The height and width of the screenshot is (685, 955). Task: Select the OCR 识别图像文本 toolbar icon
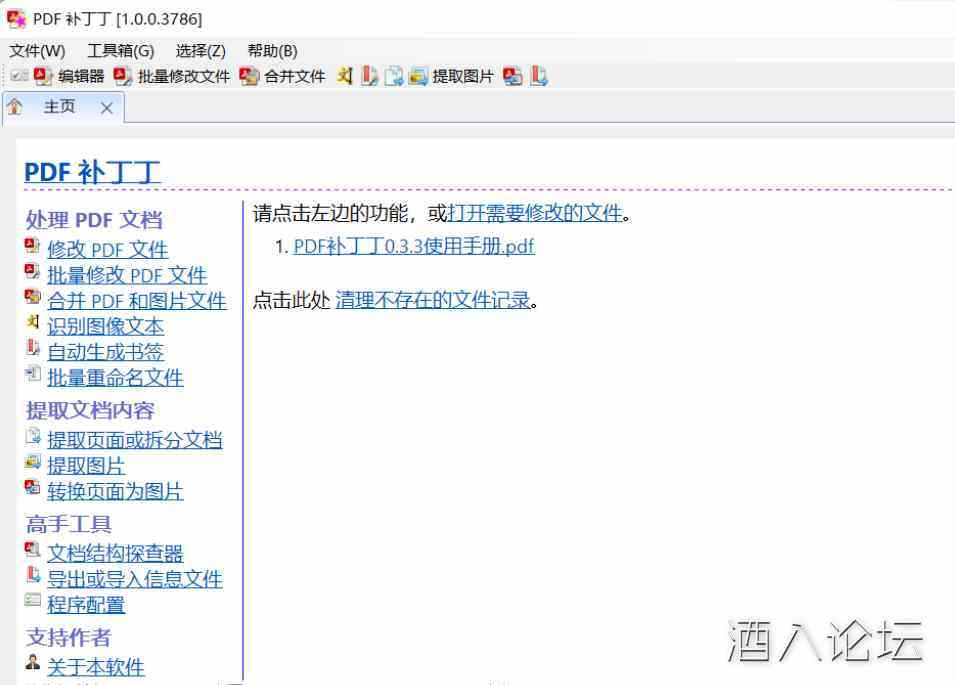[344, 75]
